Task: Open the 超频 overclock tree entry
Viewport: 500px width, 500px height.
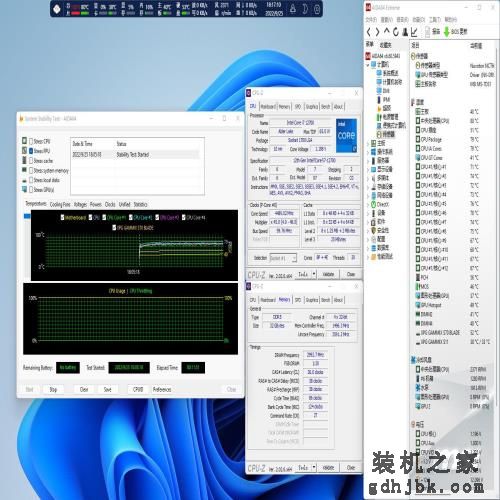Action: pyautogui.click(x=387, y=108)
